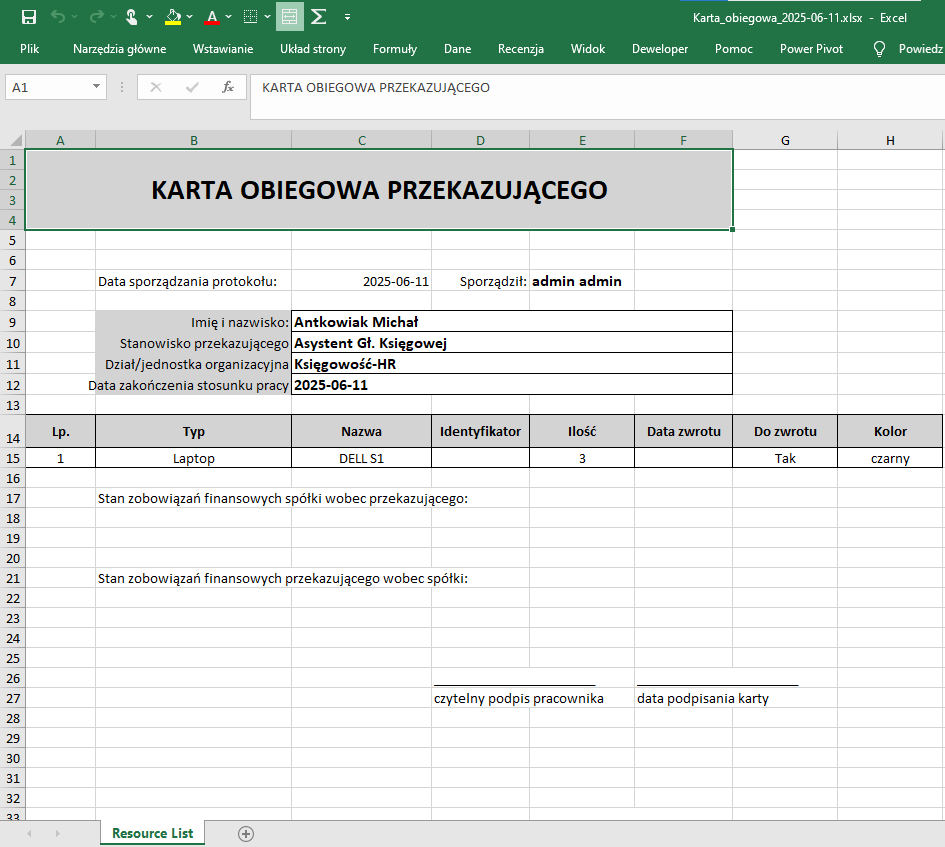Select the Księgowość-HR cell
Screen dimensions: 945x847
click(x=512, y=364)
